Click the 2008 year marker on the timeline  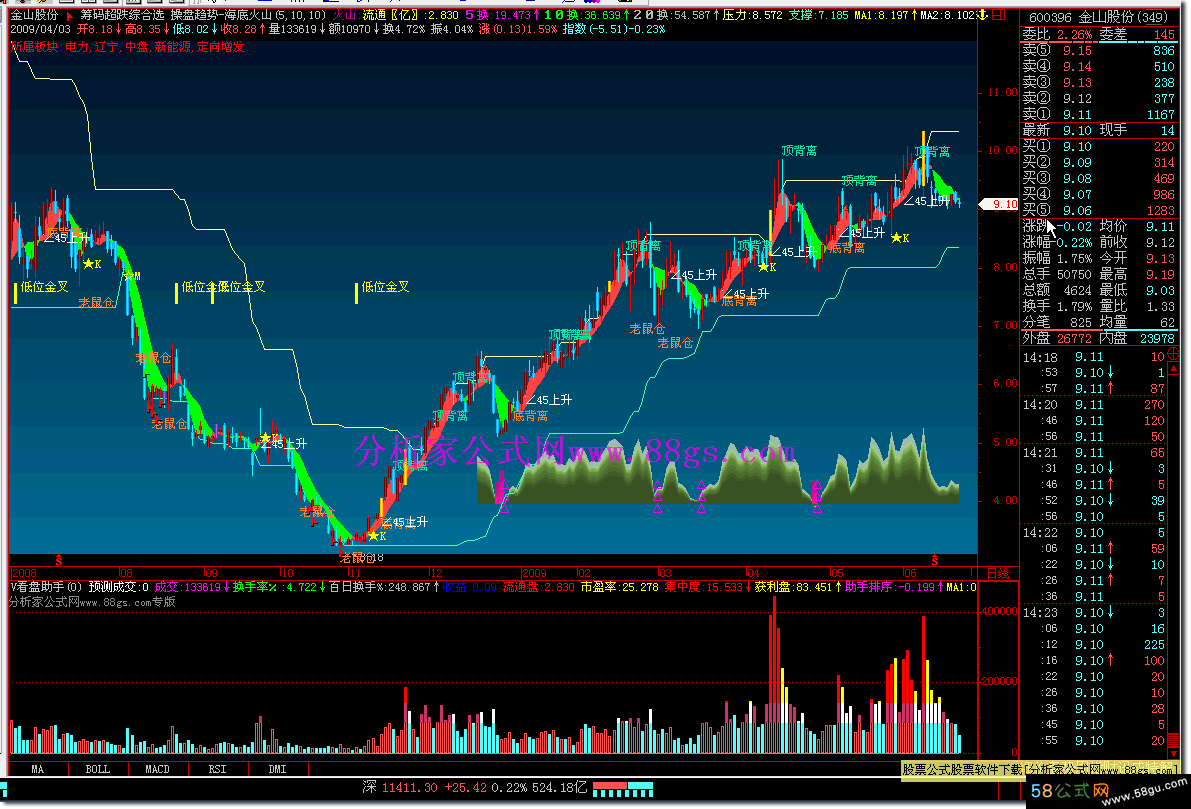click(x=24, y=573)
